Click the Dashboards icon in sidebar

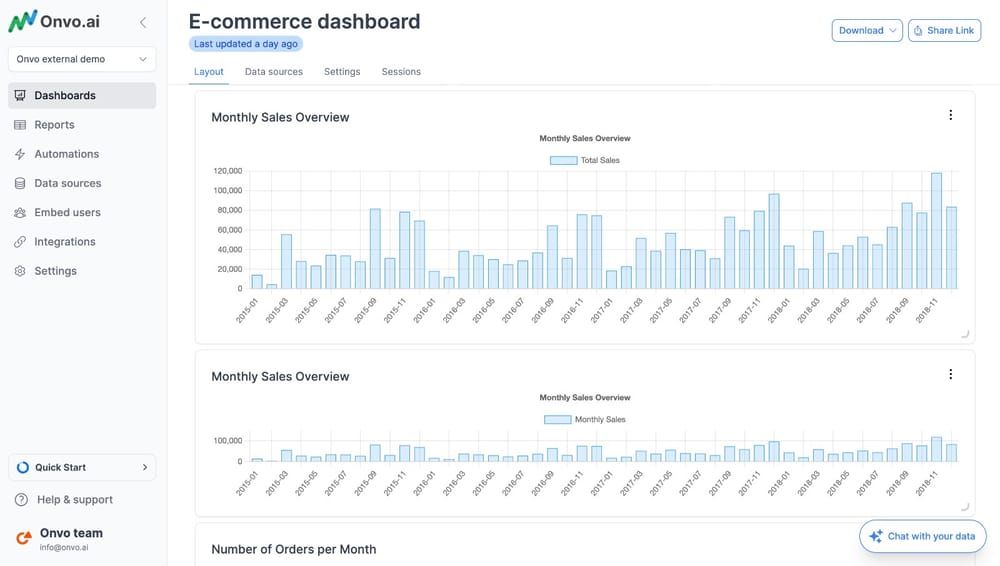click(x=20, y=96)
